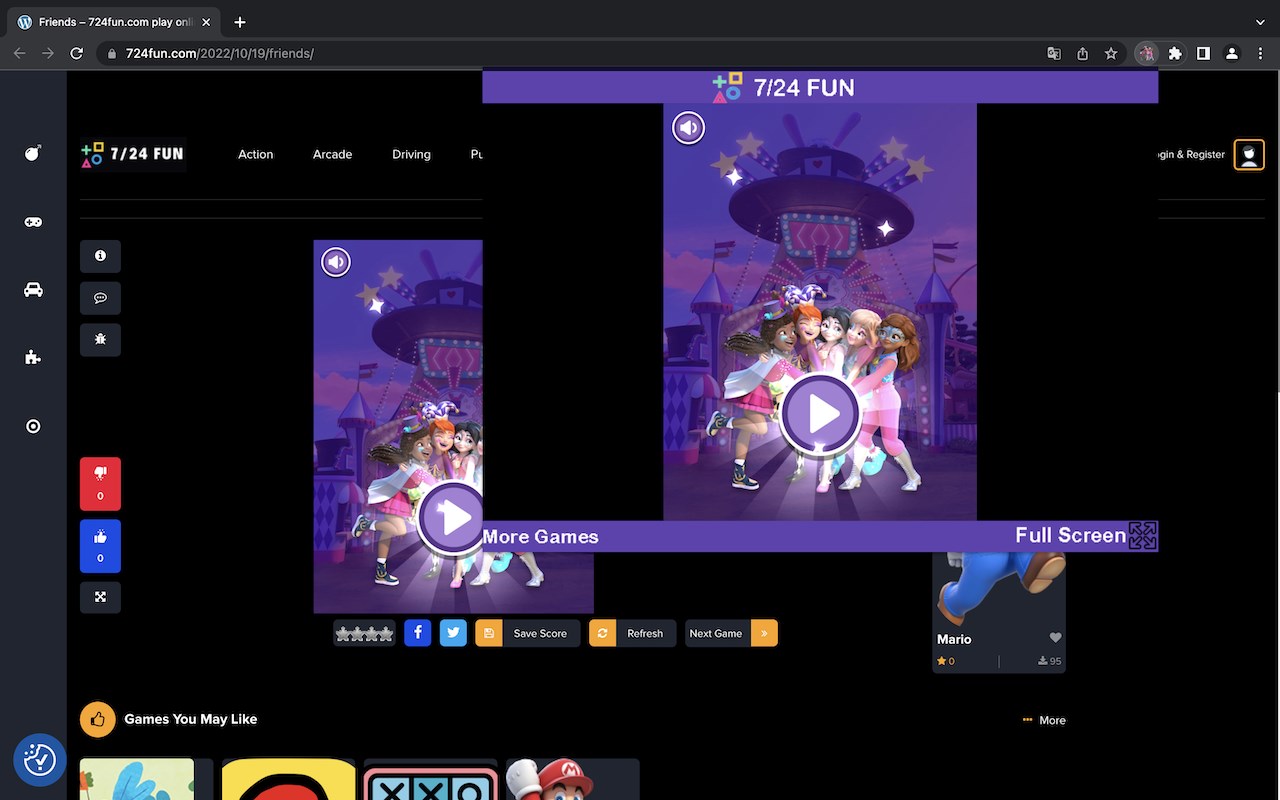Refresh the game

(x=632, y=633)
